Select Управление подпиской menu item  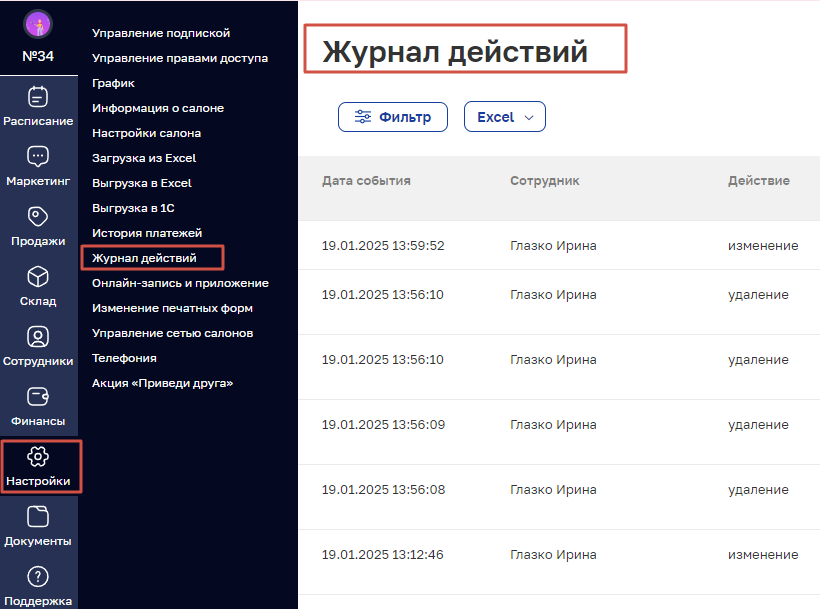click(x=161, y=33)
